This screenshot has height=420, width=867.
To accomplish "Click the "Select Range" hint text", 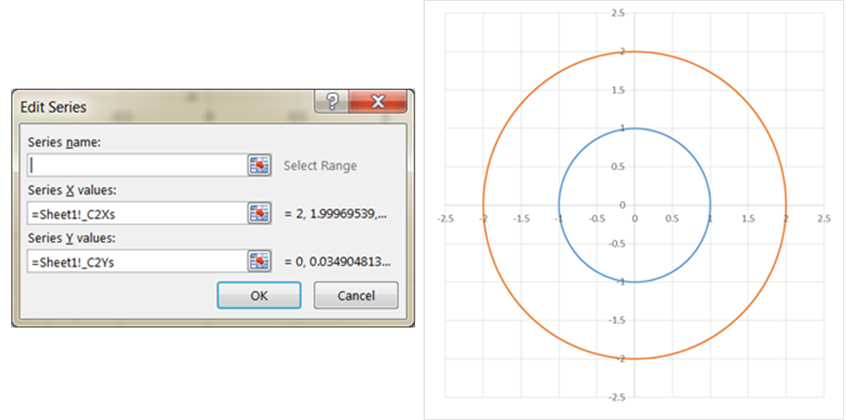I will [320, 165].
